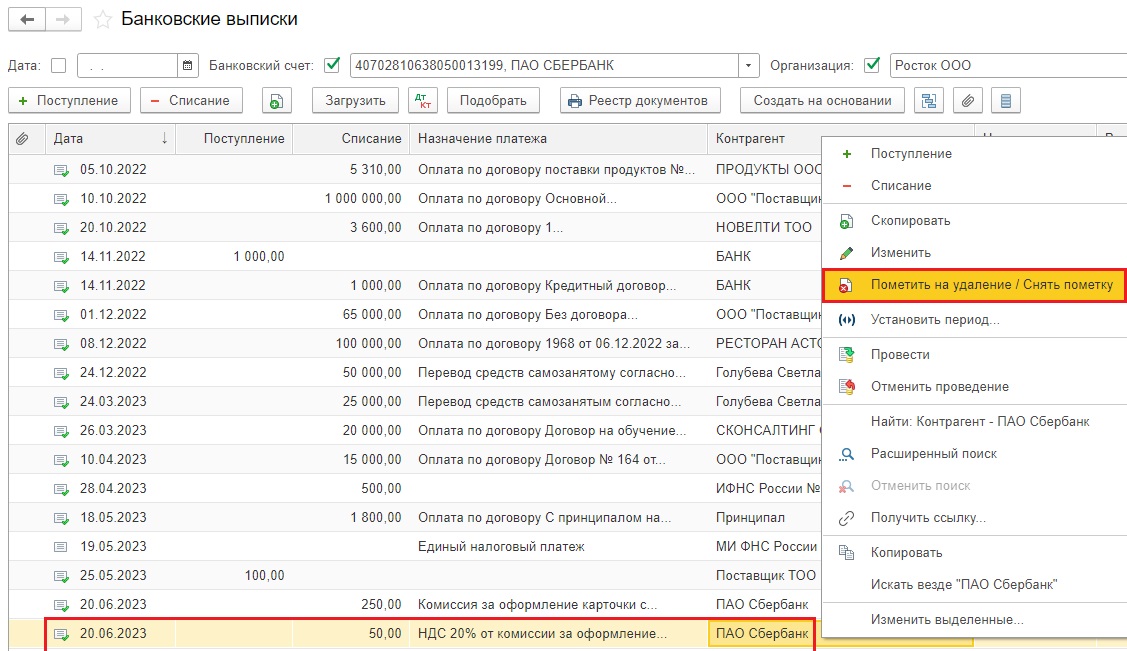The width and height of the screenshot is (1127, 651).
Task: Click the Подобрать button
Action: point(493,101)
